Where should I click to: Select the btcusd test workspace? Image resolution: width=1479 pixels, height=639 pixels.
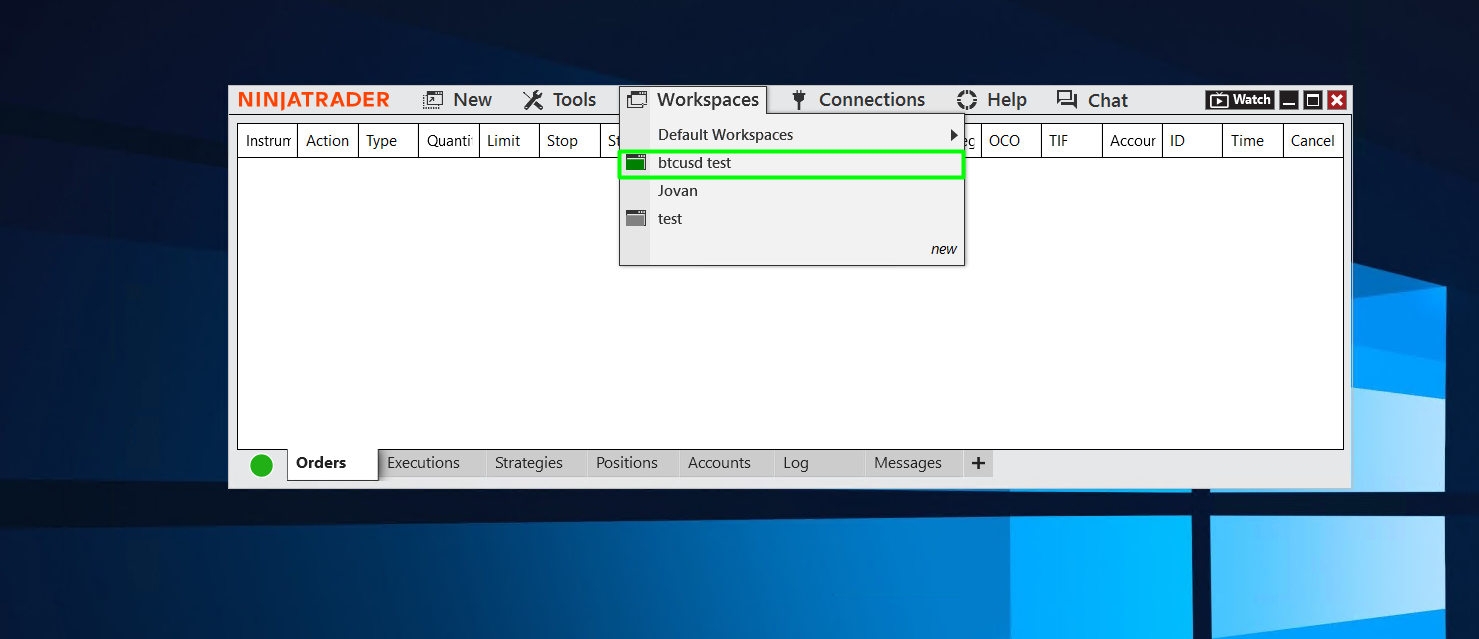[694, 163]
